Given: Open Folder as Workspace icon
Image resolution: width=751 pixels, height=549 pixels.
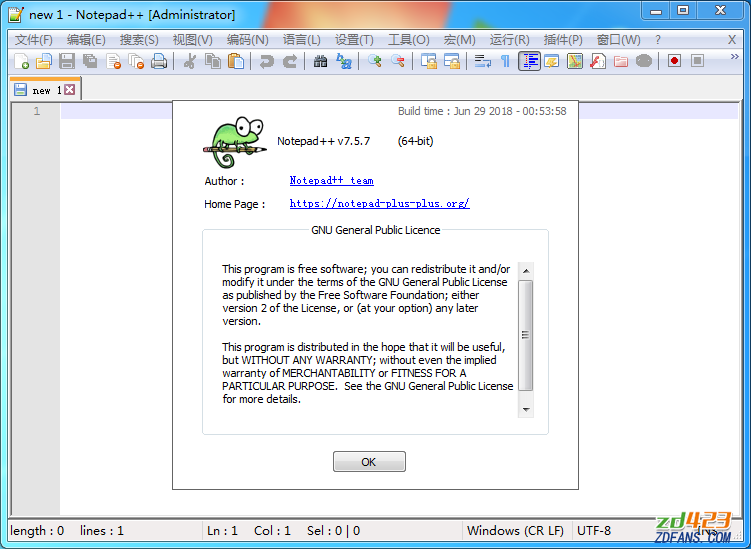Looking at the screenshot, I should [x=621, y=61].
